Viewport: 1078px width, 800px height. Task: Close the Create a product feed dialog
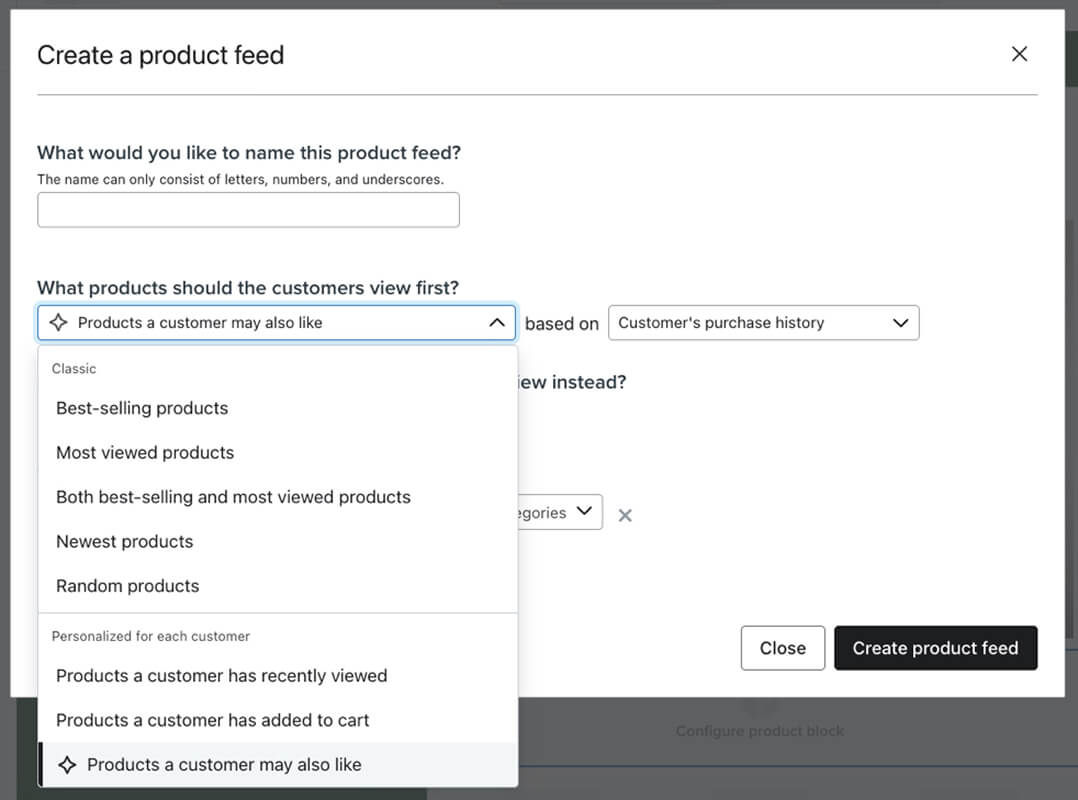coord(1019,54)
